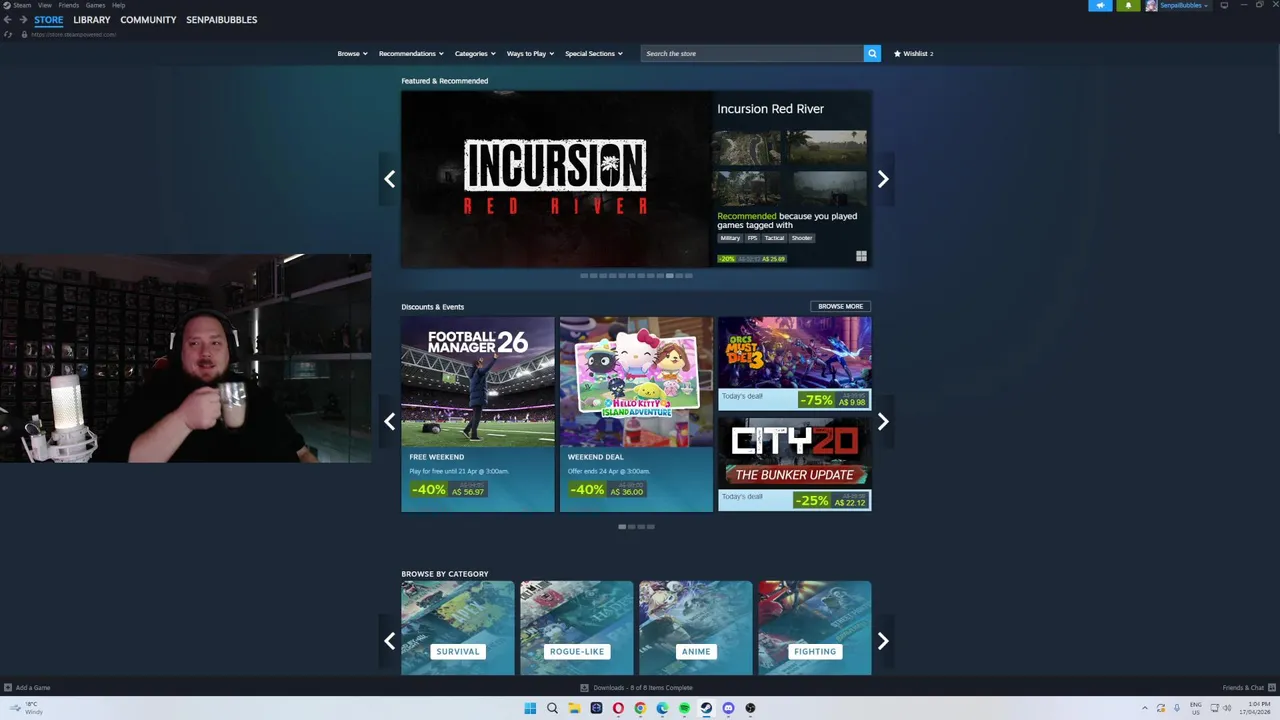Open the weather widget showing Windy
This screenshot has height=720, width=1280.
coord(25,708)
